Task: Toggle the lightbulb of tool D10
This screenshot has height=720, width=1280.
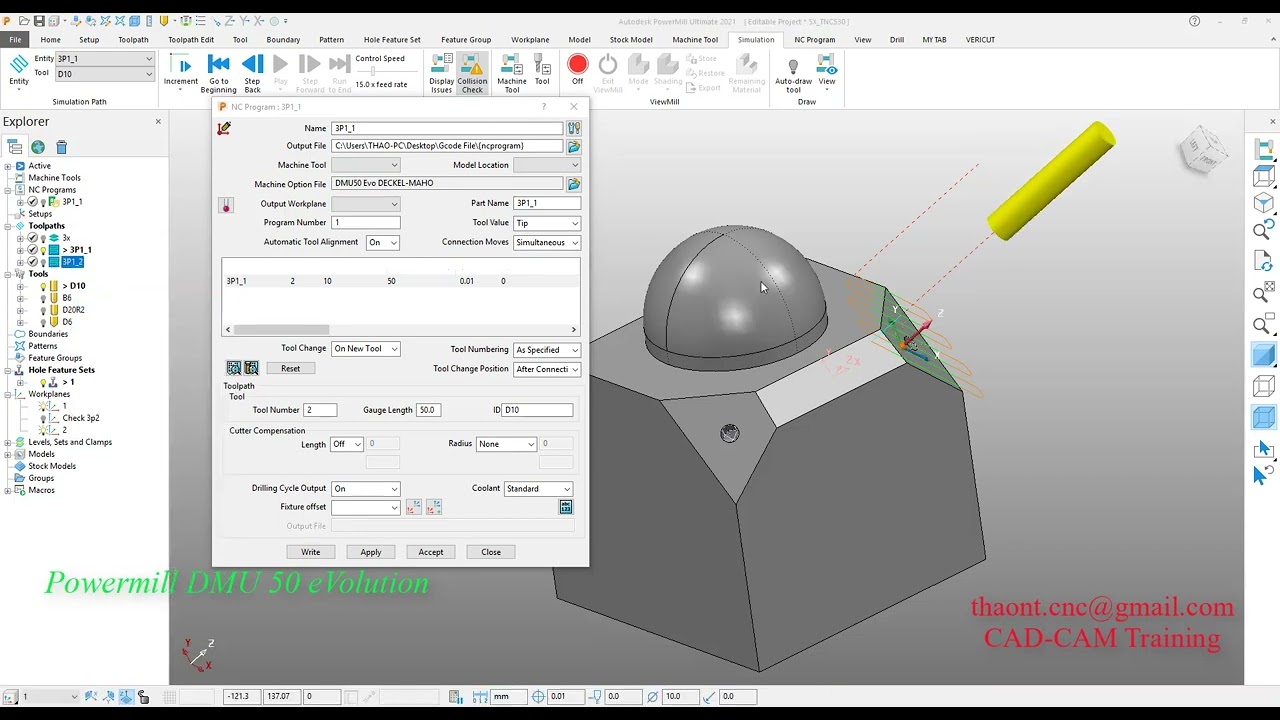Action: click(43, 286)
